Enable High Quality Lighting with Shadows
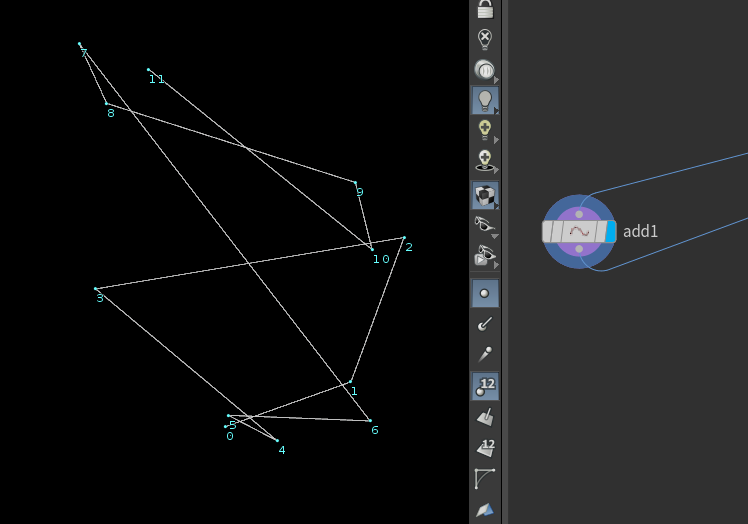This screenshot has height=524, width=748. (485, 160)
